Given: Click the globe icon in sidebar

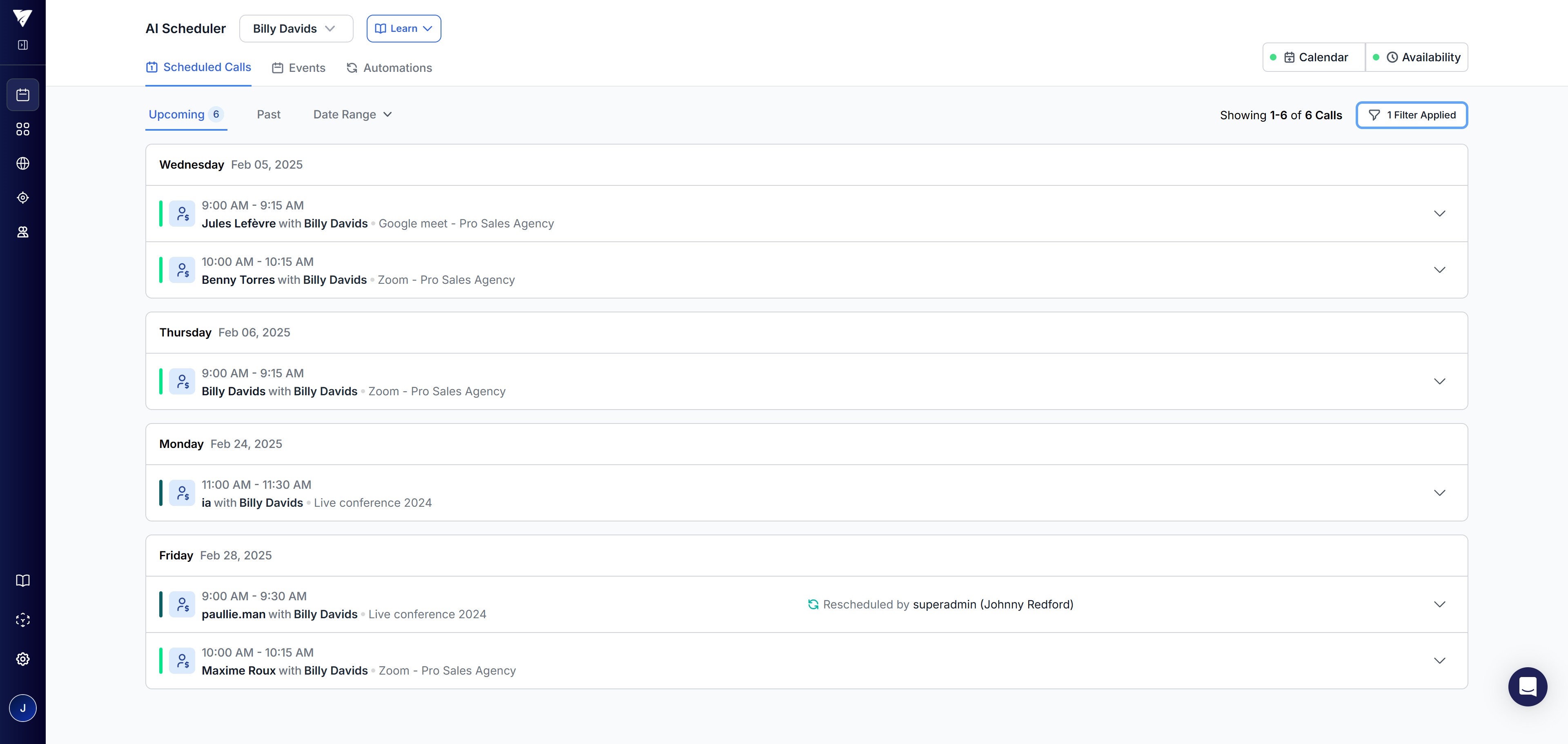Looking at the screenshot, I should click(x=22, y=163).
